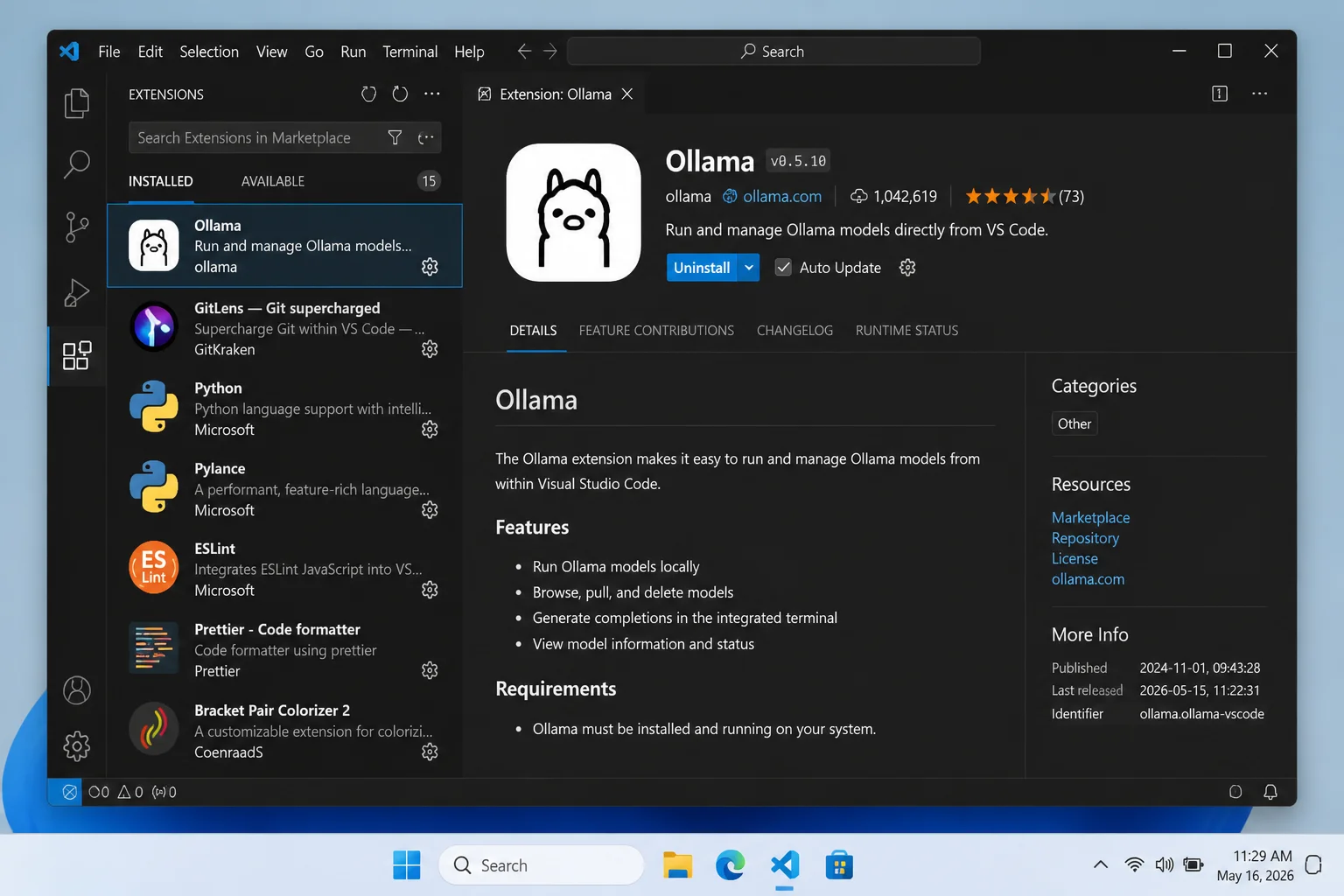Close the Extension: Ollama tab
This screenshot has width=1344, height=896.
pos(627,94)
